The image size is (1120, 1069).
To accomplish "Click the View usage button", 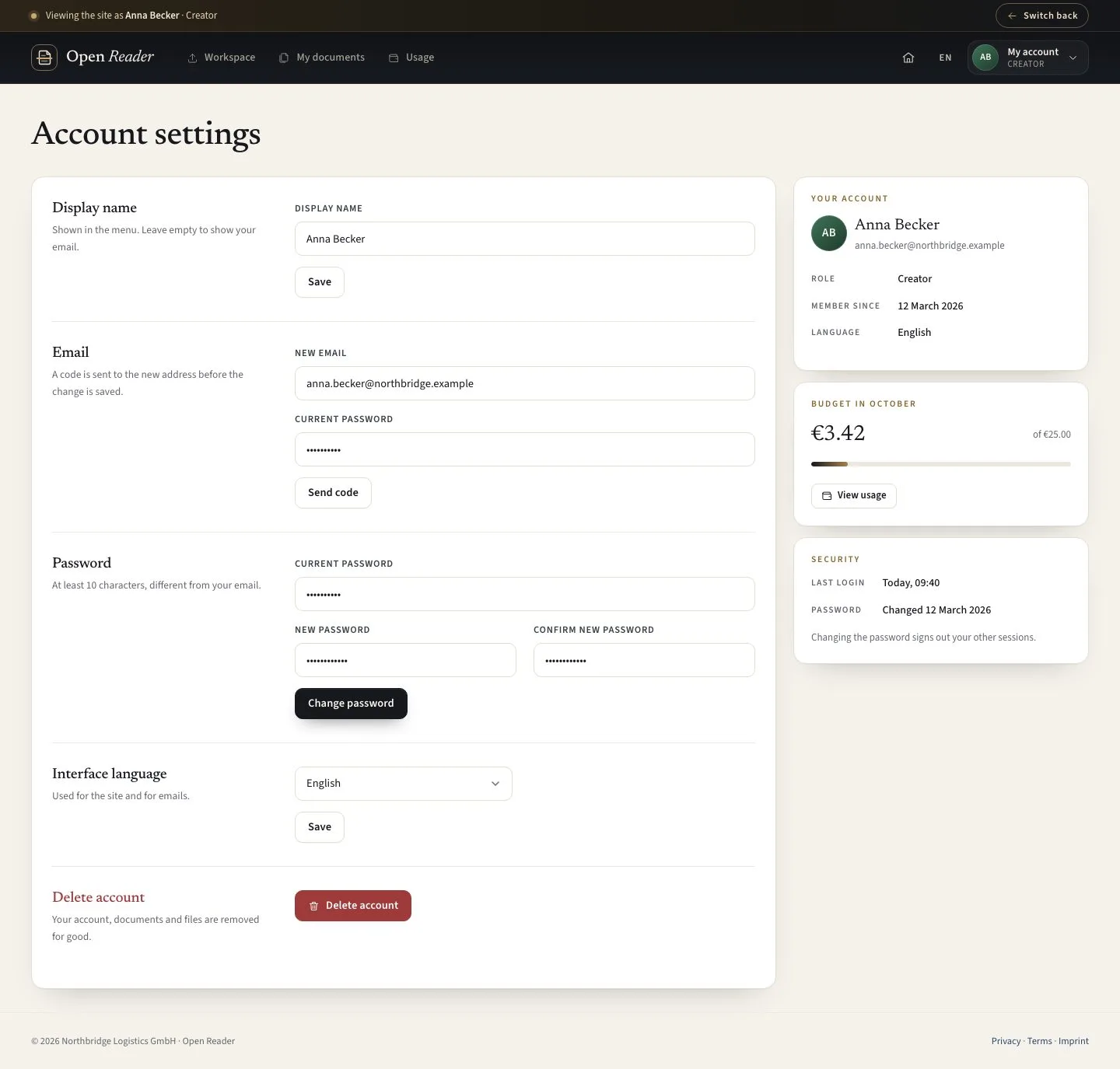I will (853, 496).
